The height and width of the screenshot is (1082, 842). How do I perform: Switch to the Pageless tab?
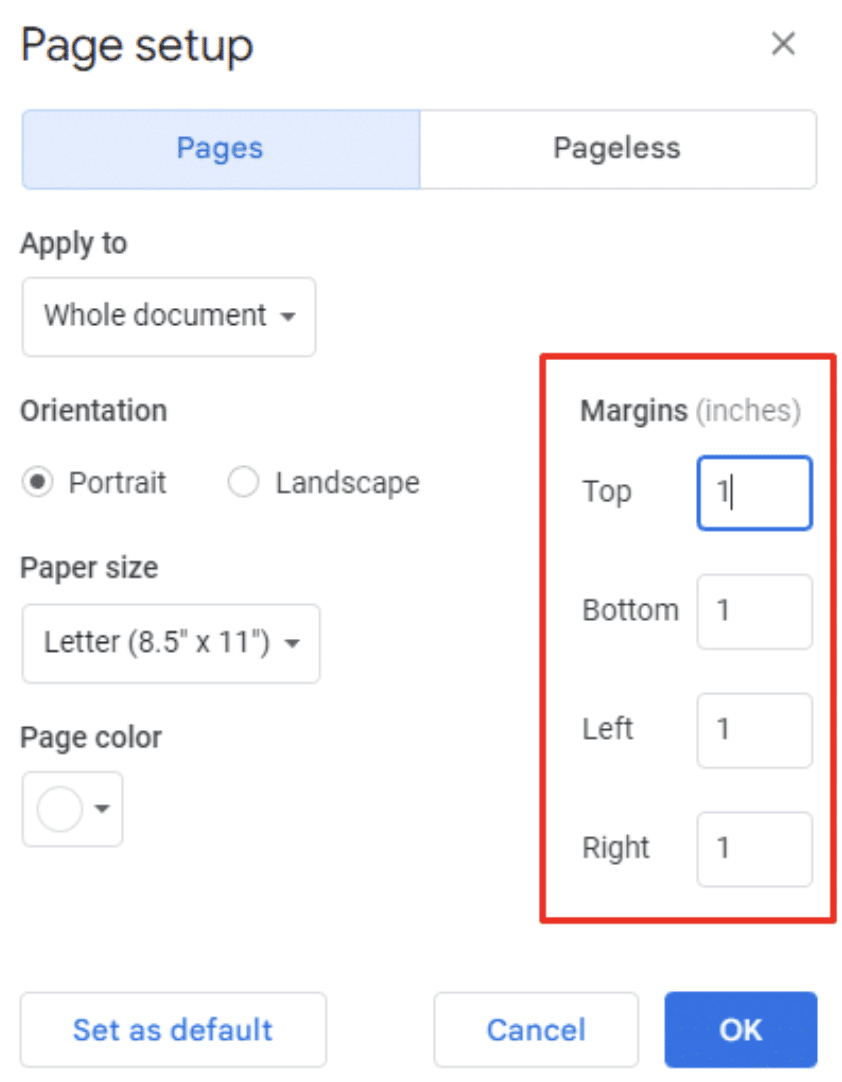pos(619,148)
